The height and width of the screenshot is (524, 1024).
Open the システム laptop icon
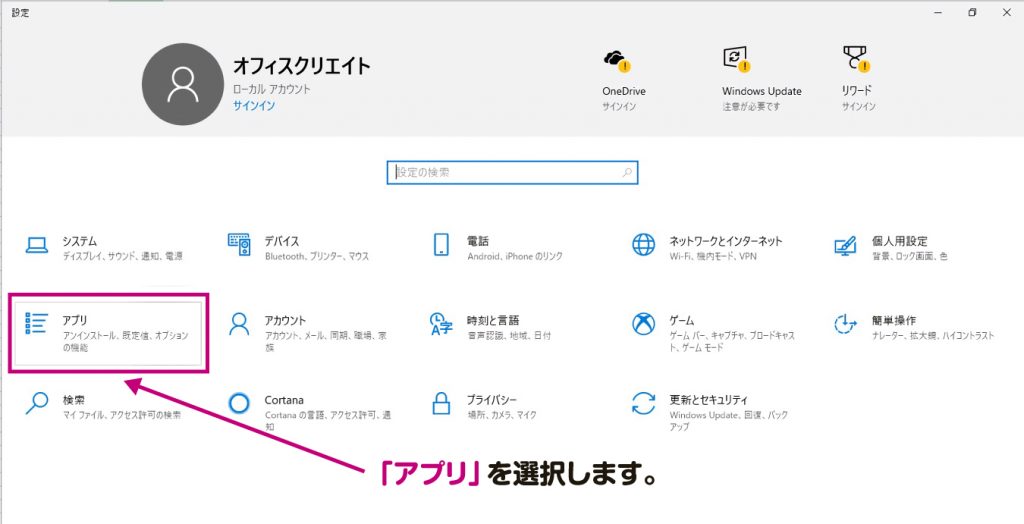point(37,245)
